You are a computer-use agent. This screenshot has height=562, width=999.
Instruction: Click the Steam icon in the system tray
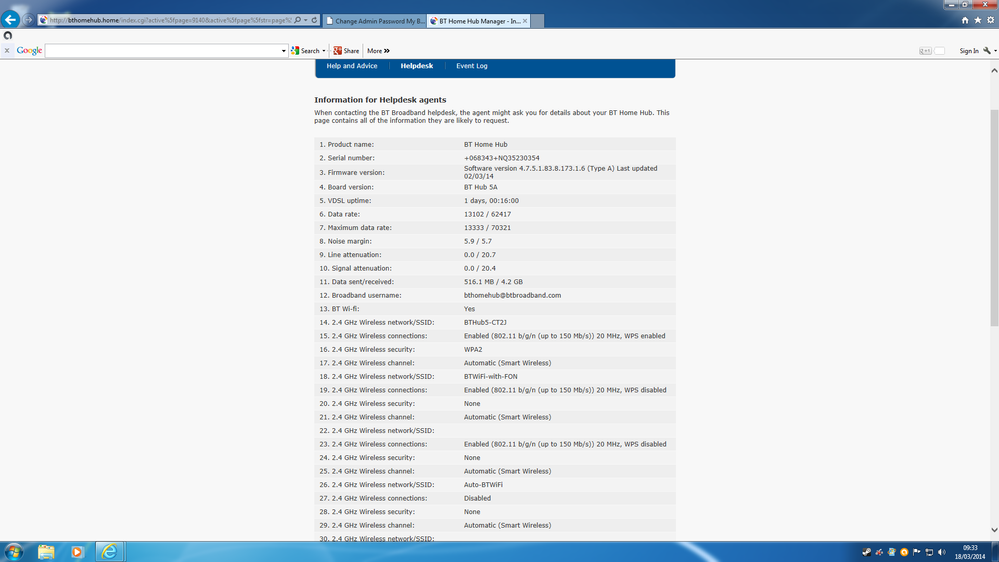[x=866, y=552]
